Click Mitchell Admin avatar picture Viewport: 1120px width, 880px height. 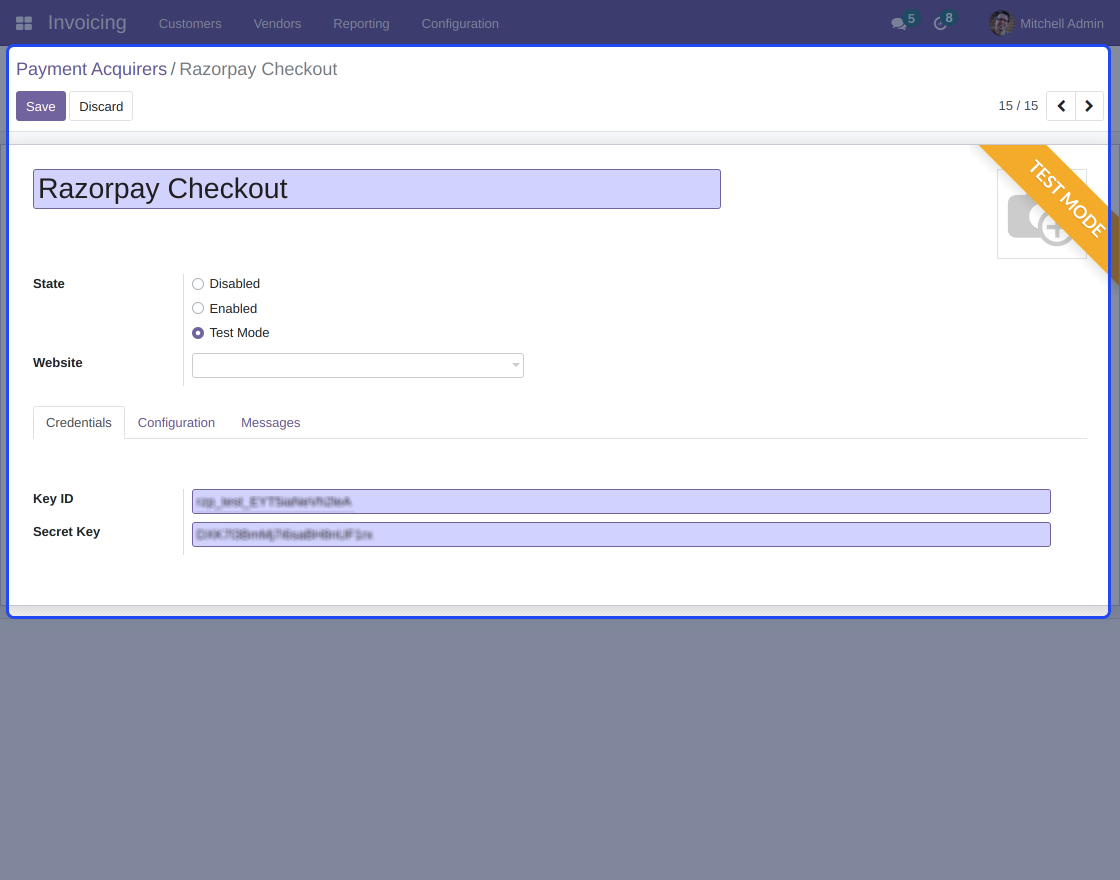pos(1001,24)
